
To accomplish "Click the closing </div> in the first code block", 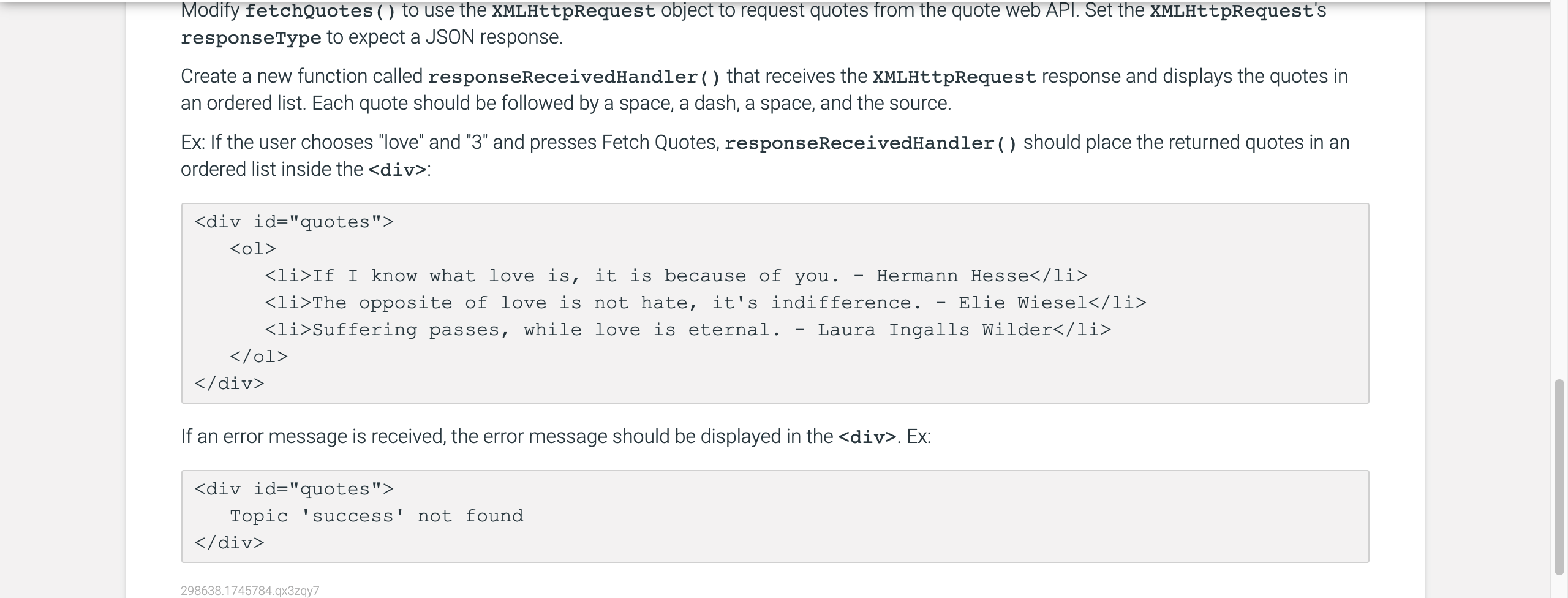I will (229, 384).
